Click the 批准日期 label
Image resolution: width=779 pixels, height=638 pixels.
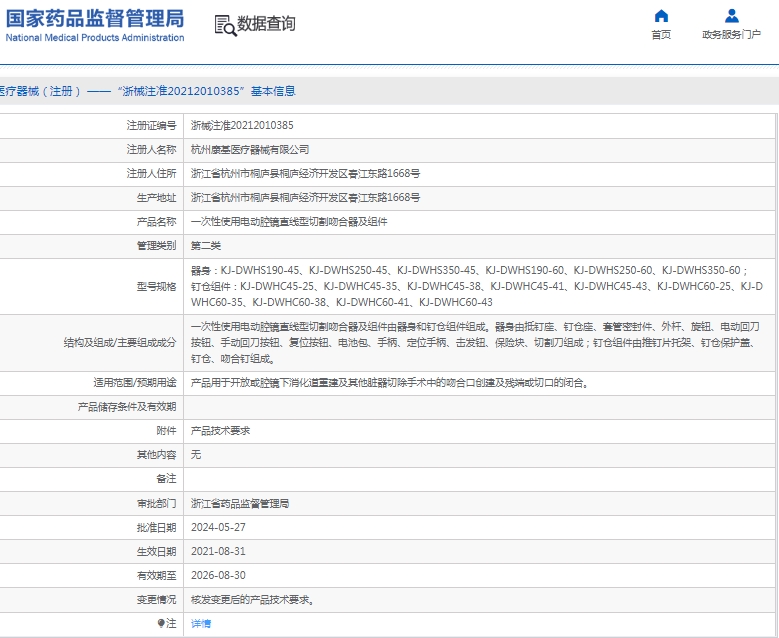156,527
